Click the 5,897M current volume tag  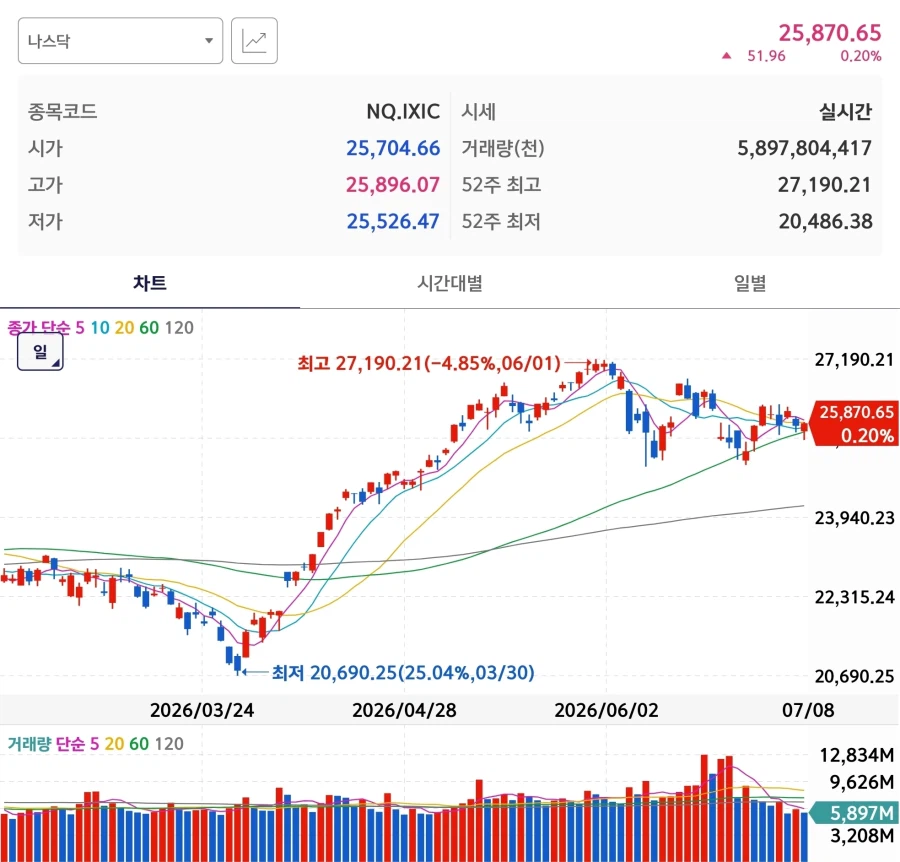(856, 813)
